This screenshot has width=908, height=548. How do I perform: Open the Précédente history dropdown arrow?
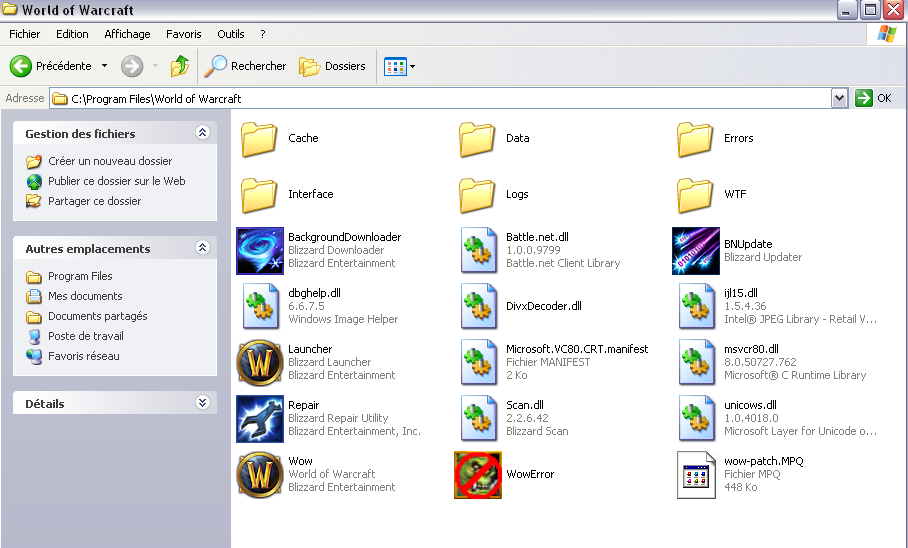coord(104,66)
